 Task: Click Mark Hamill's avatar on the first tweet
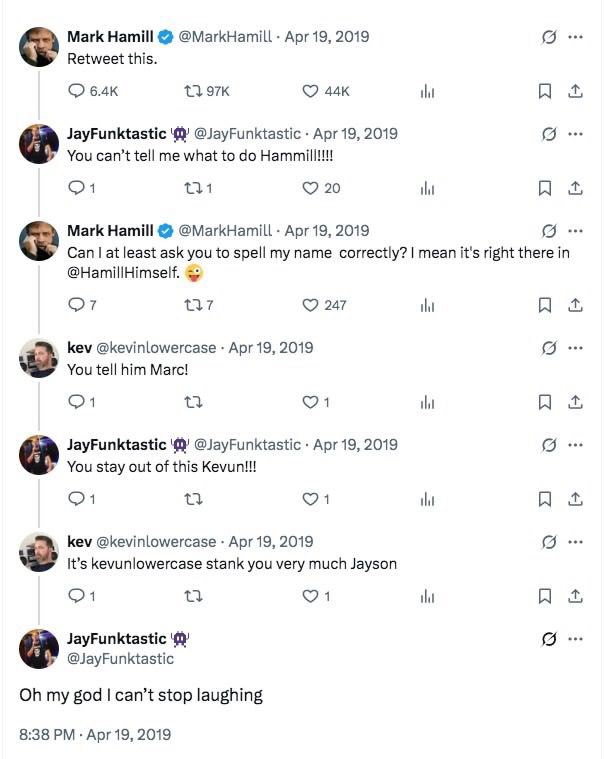39,48
